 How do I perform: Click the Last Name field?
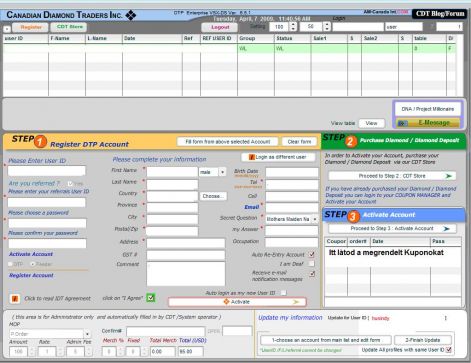tap(172, 184)
